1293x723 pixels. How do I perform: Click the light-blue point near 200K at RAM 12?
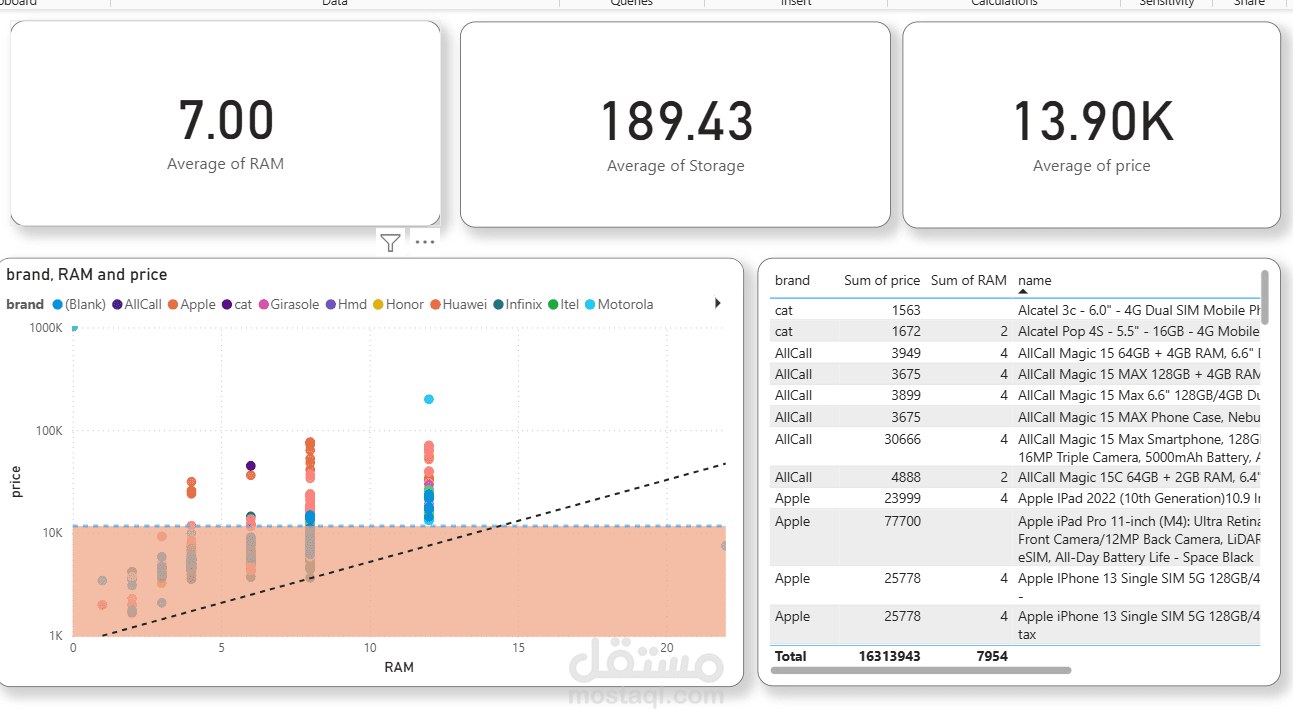pos(429,399)
